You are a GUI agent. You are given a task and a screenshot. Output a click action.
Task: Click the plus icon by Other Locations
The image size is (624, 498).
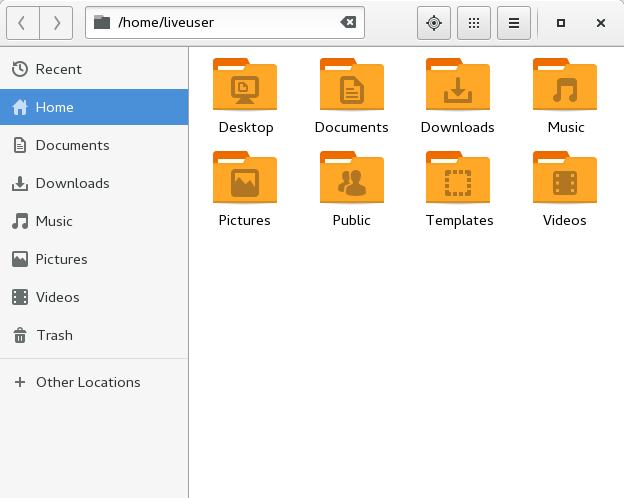click(20, 382)
